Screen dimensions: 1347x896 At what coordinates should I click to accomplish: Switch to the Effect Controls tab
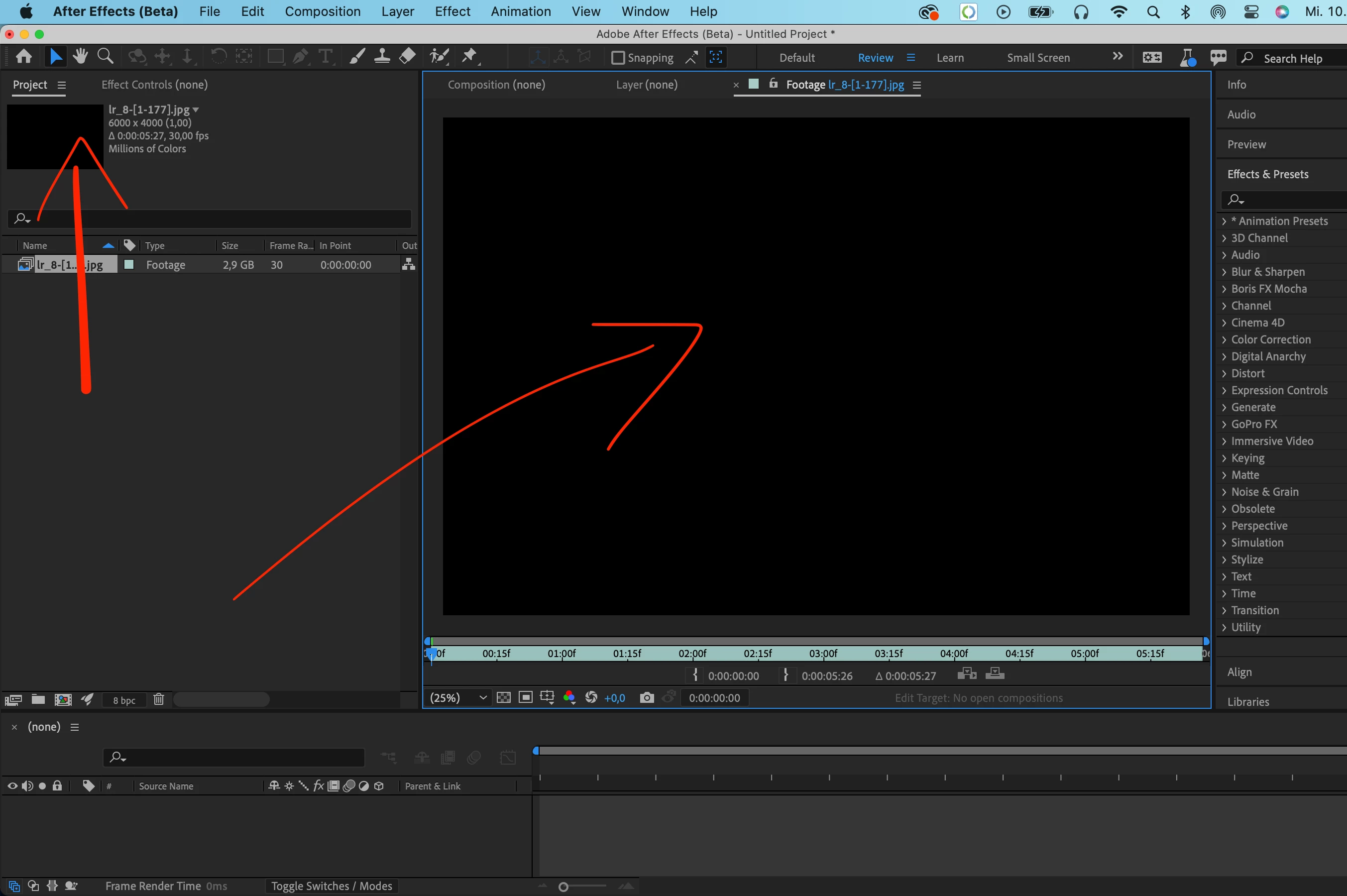pyautogui.click(x=154, y=85)
